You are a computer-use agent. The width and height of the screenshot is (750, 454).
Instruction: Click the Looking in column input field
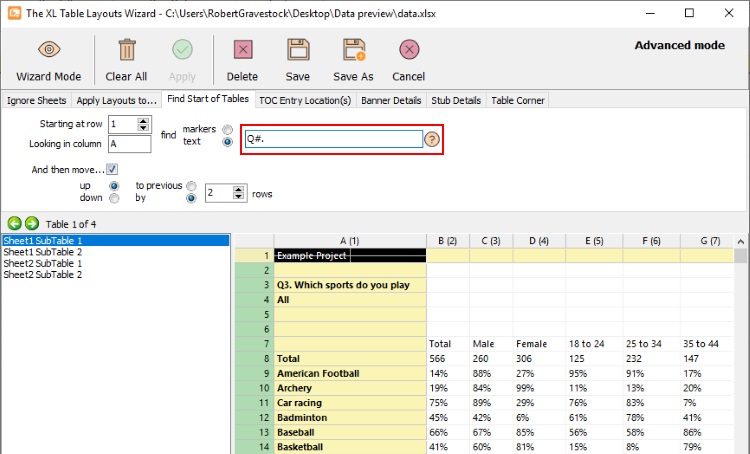[130, 144]
